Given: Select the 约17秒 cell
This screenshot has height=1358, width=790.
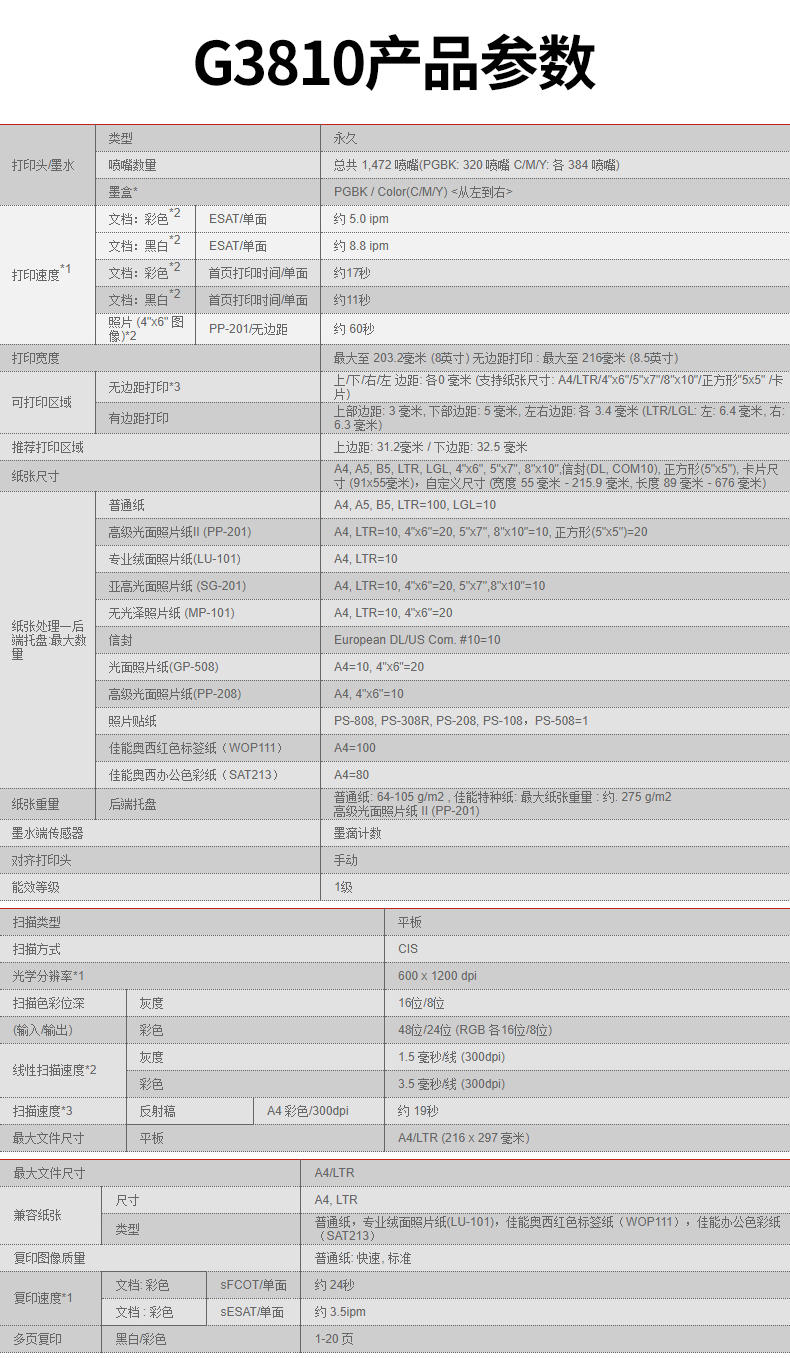Looking at the screenshot, I should [352, 273].
